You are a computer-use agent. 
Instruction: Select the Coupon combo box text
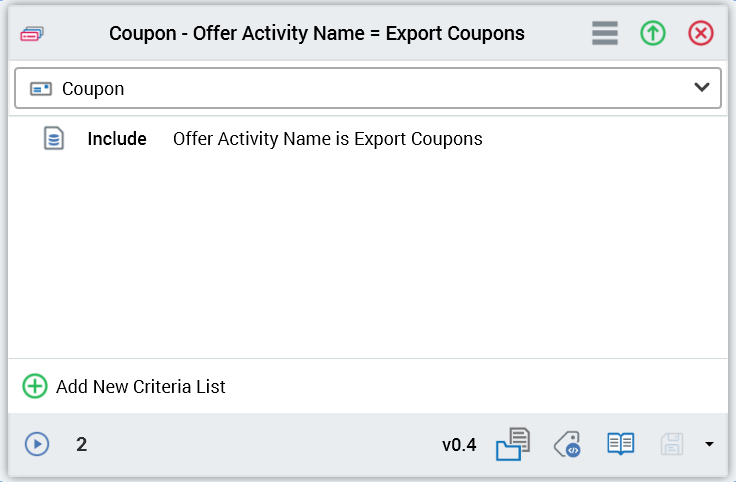coord(93,89)
